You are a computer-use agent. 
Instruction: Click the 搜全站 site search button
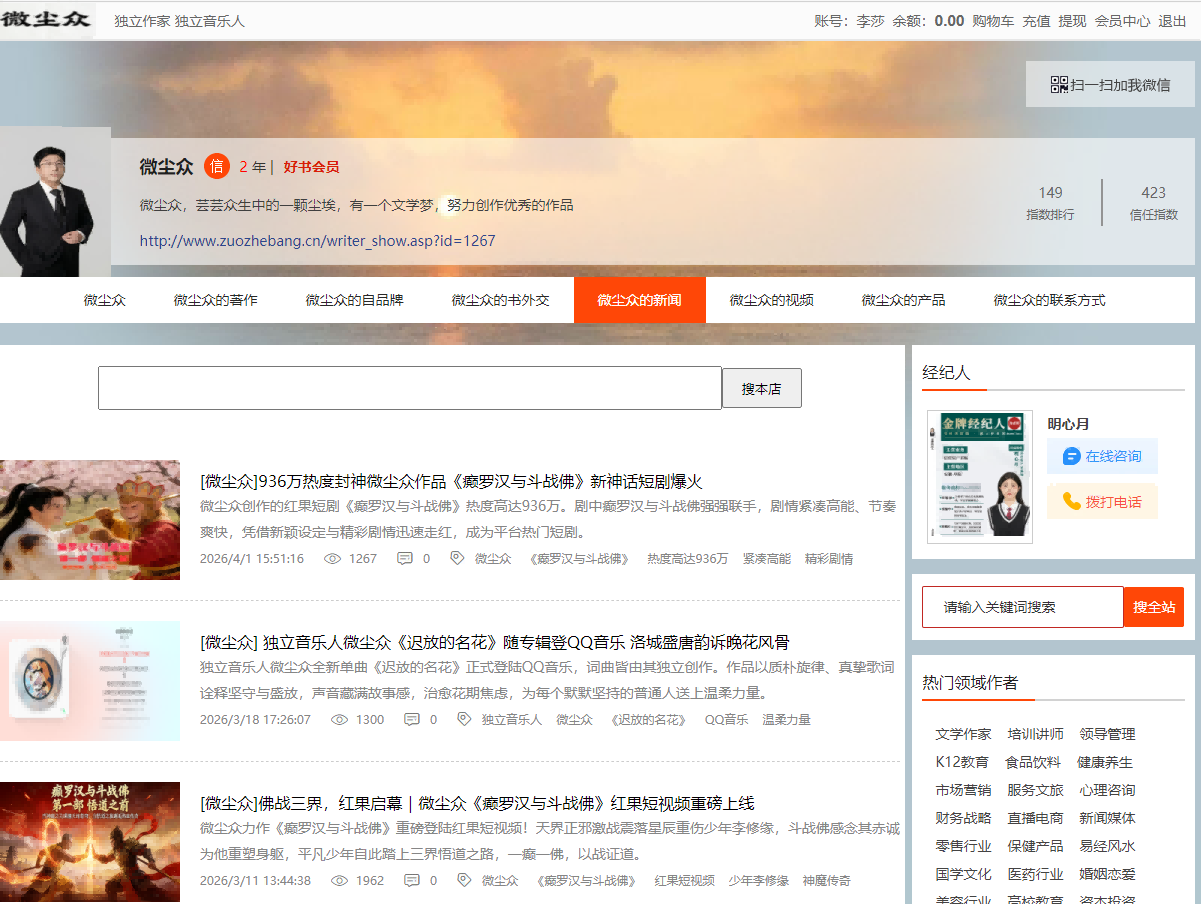click(x=1153, y=607)
